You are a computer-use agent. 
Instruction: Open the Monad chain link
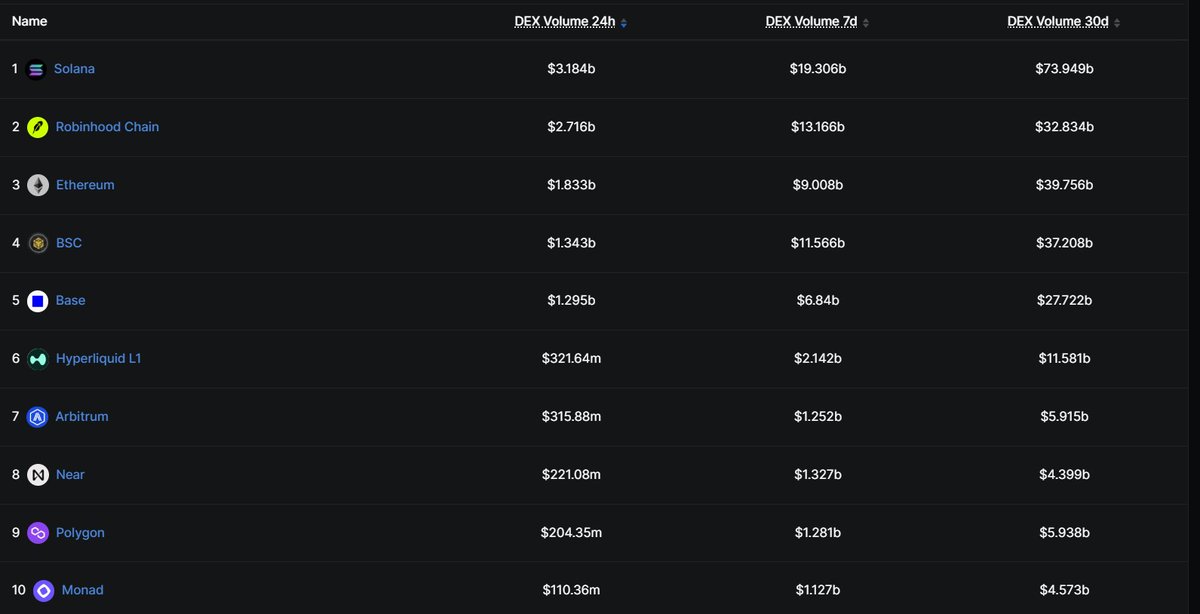point(83,590)
